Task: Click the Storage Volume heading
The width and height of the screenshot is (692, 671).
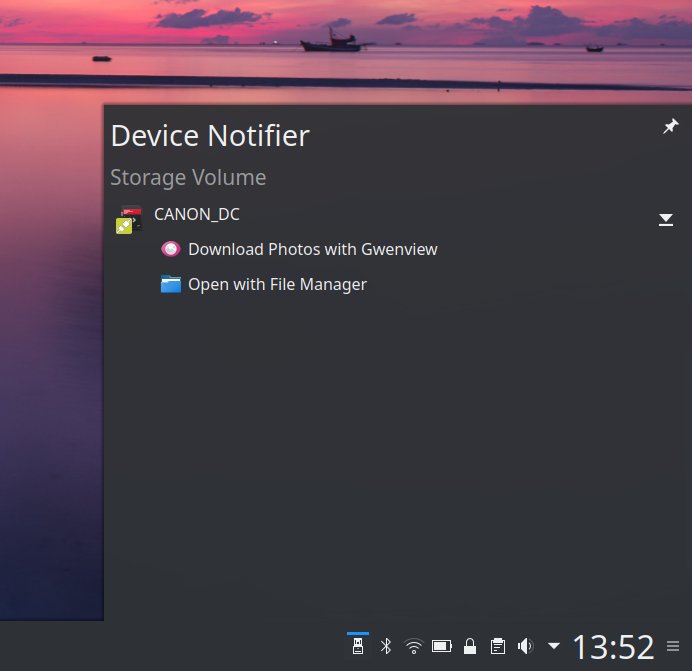Action: pos(188,178)
